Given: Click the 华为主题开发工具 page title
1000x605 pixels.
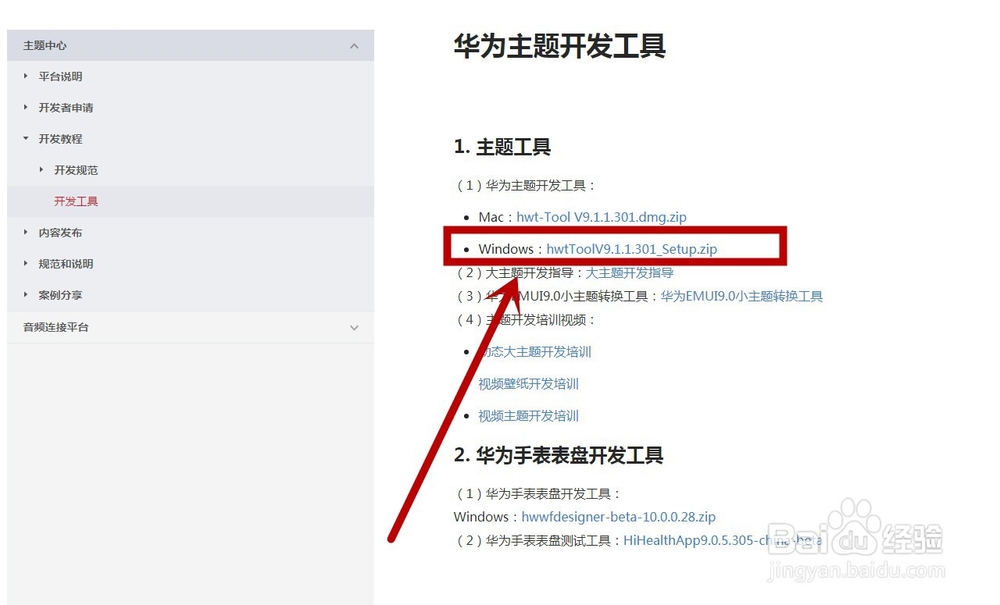Looking at the screenshot, I should tap(560, 47).
